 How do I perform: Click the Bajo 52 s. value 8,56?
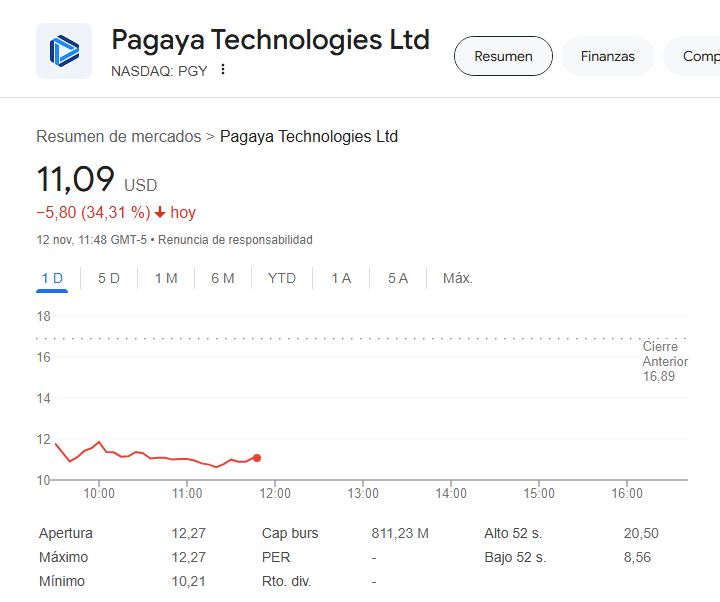[637, 557]
